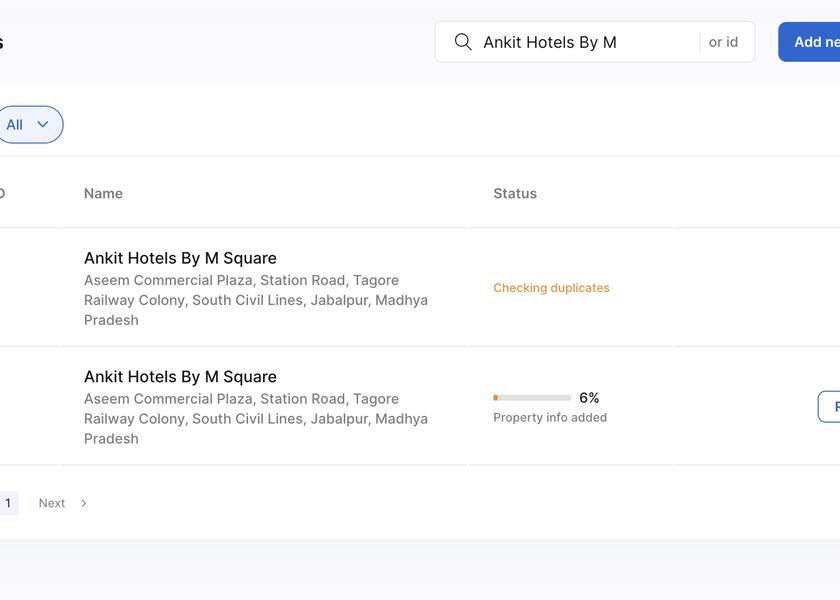
Task: Click the address text in the 6% progress row
Action: pos(256,418)
